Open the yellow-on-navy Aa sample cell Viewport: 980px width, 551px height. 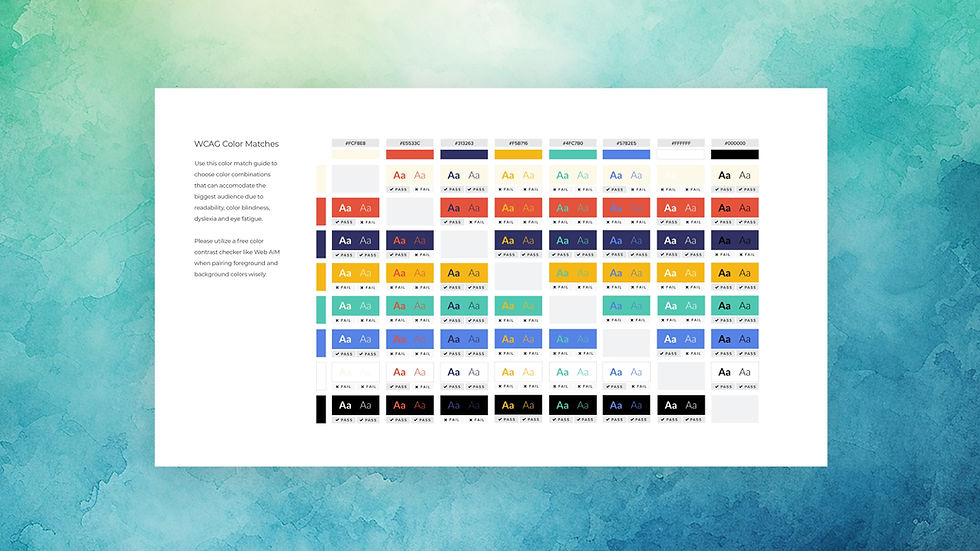coord(518,240)
